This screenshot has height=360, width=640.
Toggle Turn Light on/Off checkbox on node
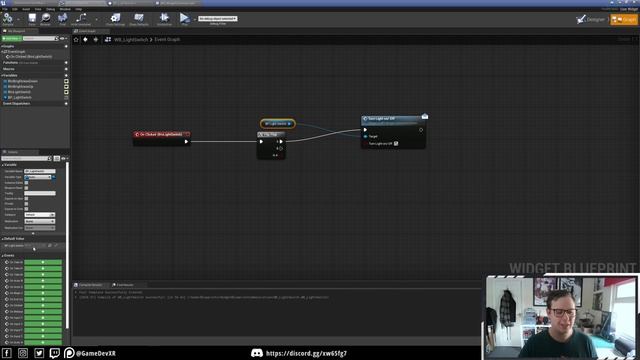tap(396, 144)
